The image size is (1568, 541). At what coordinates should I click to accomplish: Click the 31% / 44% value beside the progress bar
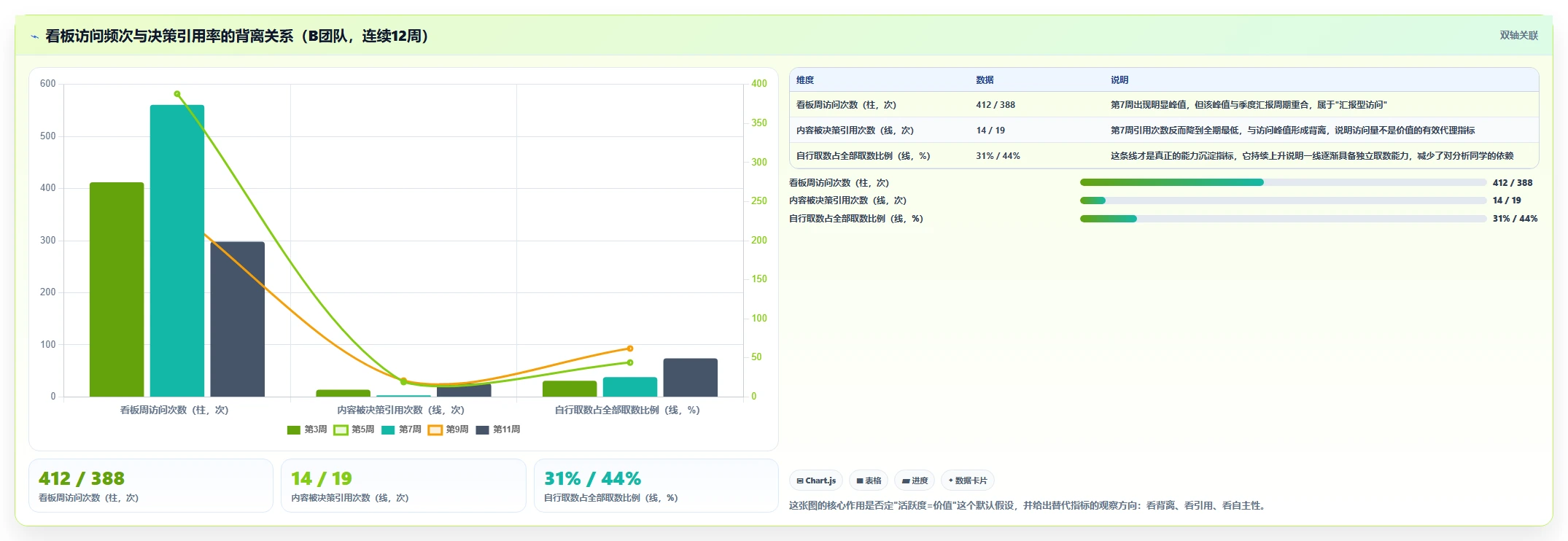(1515, 219)
